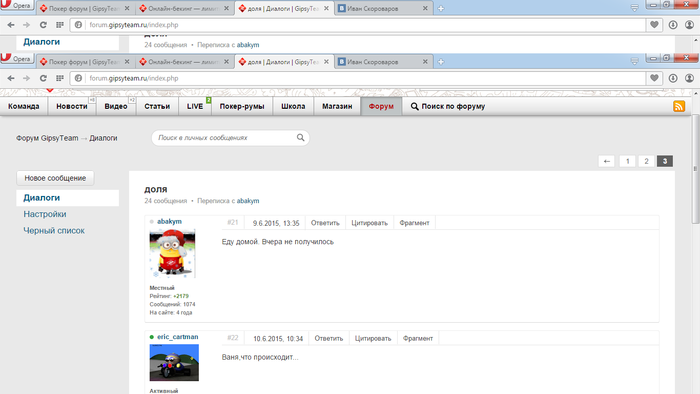This screenshot has height=394, width=700.
Task: Open the profile icon in the front window
Action: [689, 78]
